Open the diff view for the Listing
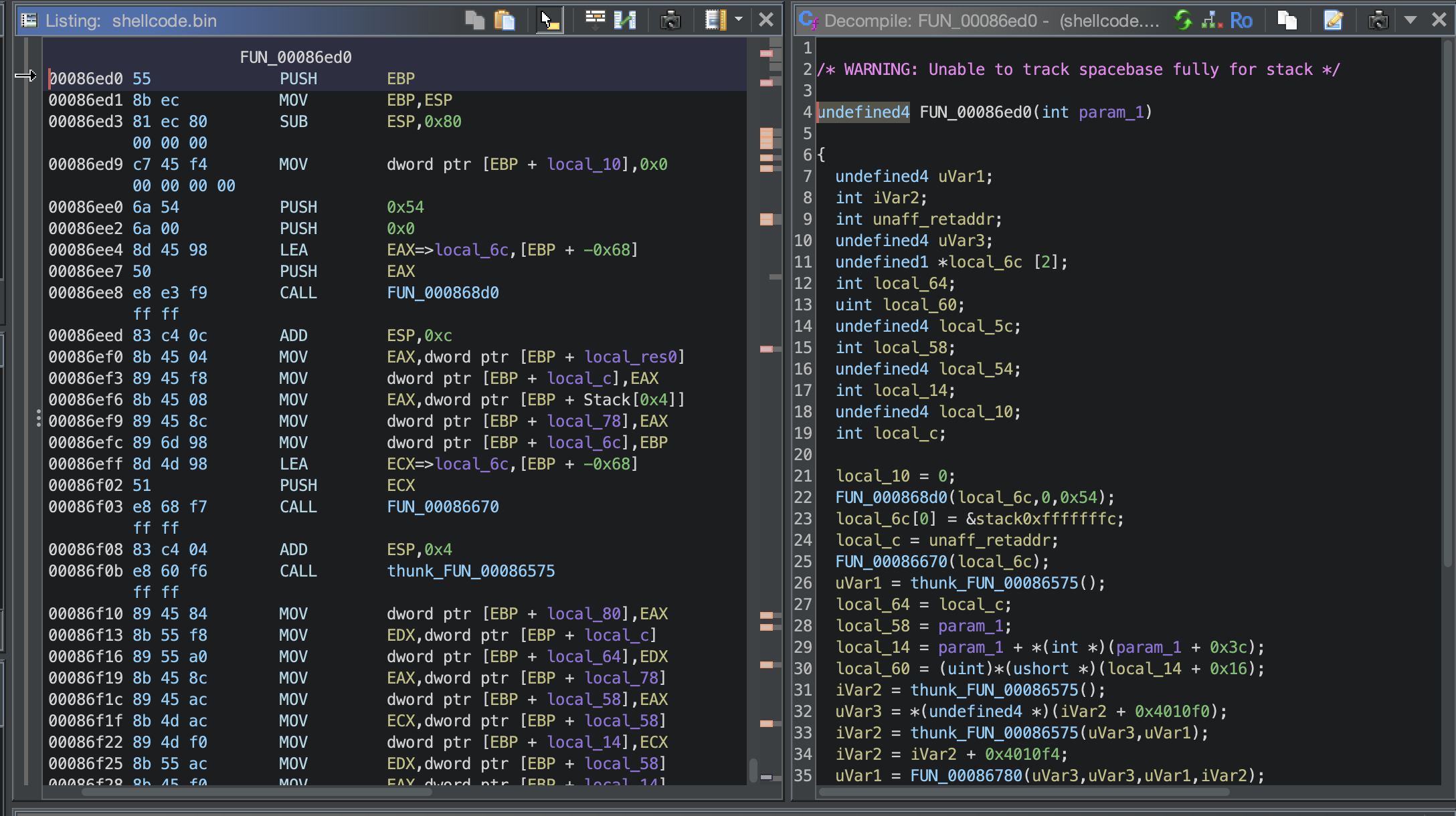The height and width of the screenshot is (816, 1456). tap(625, 21)
